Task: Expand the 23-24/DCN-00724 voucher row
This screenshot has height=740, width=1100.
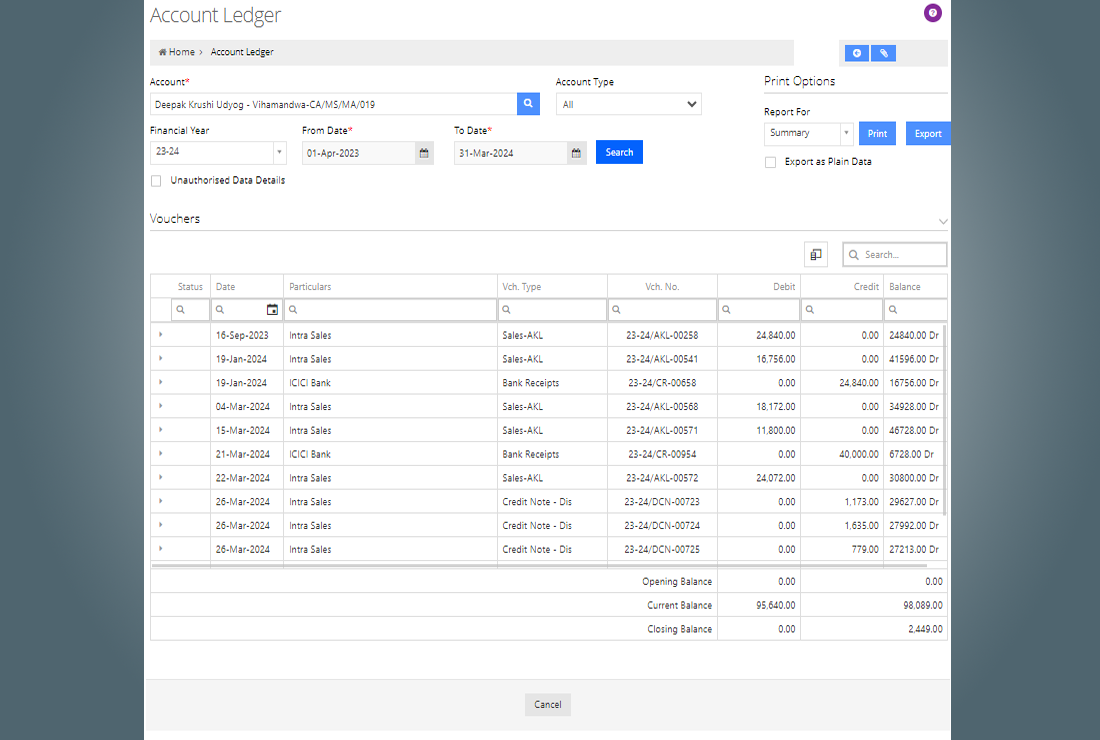Action: pos(161,525)
